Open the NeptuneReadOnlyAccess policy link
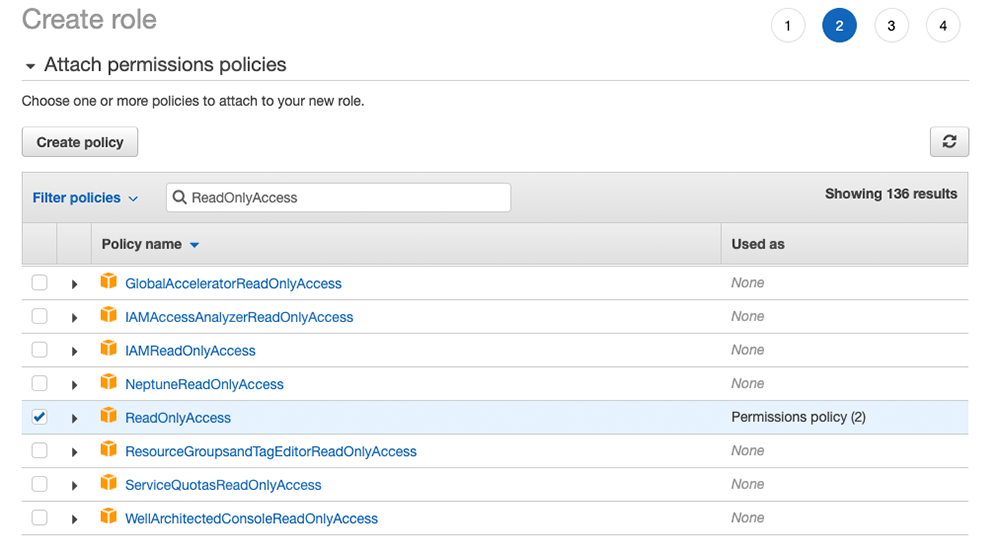Screen dimensions: 1000x557 click(204, 384)
